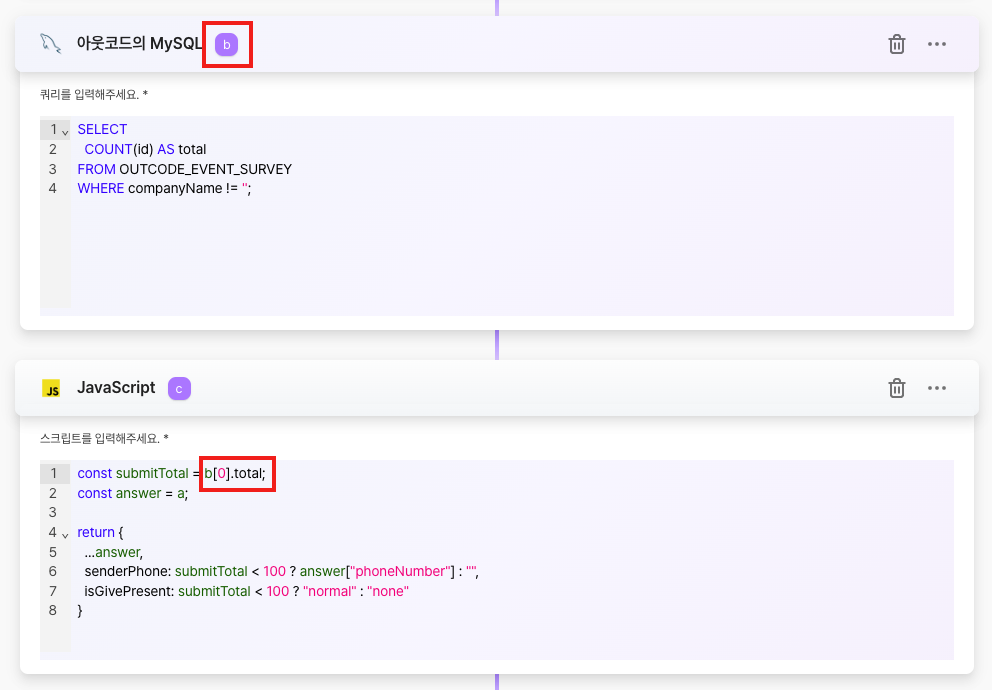992x690 pixels.
Task: Open the JavaScript block's three-dot menu
Action: point(937,388)
